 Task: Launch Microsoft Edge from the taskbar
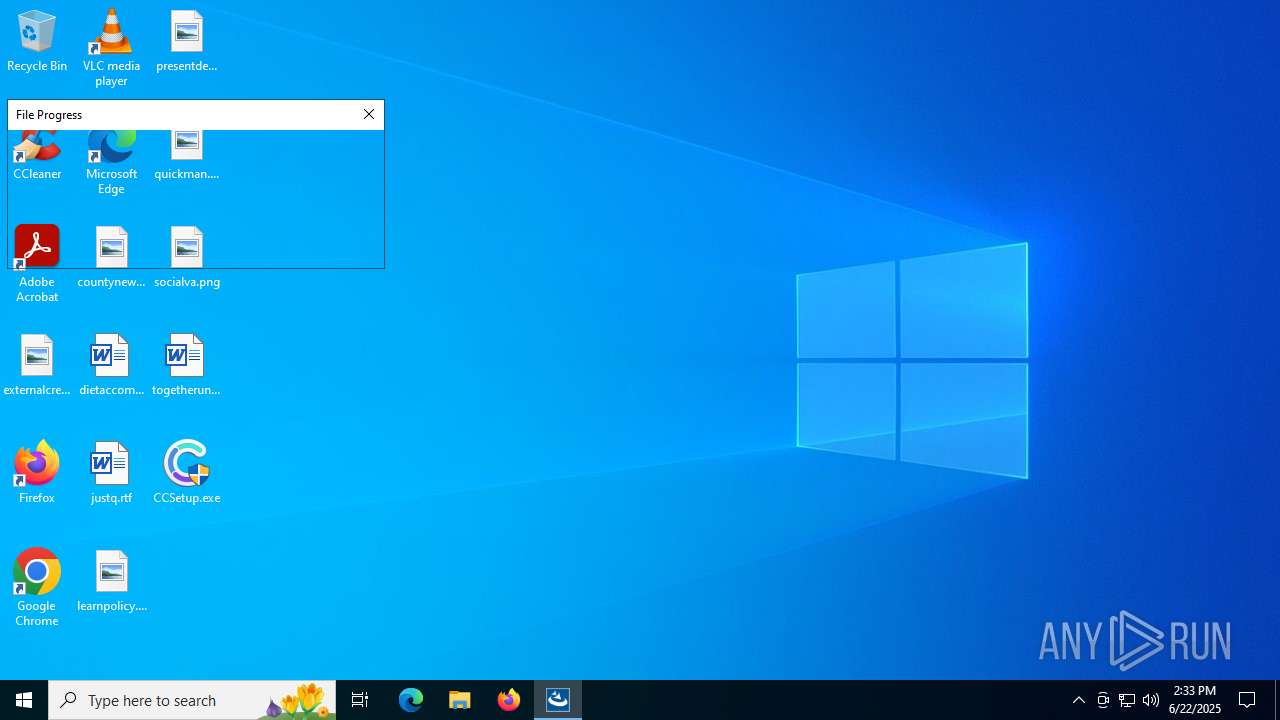(411, 700)
